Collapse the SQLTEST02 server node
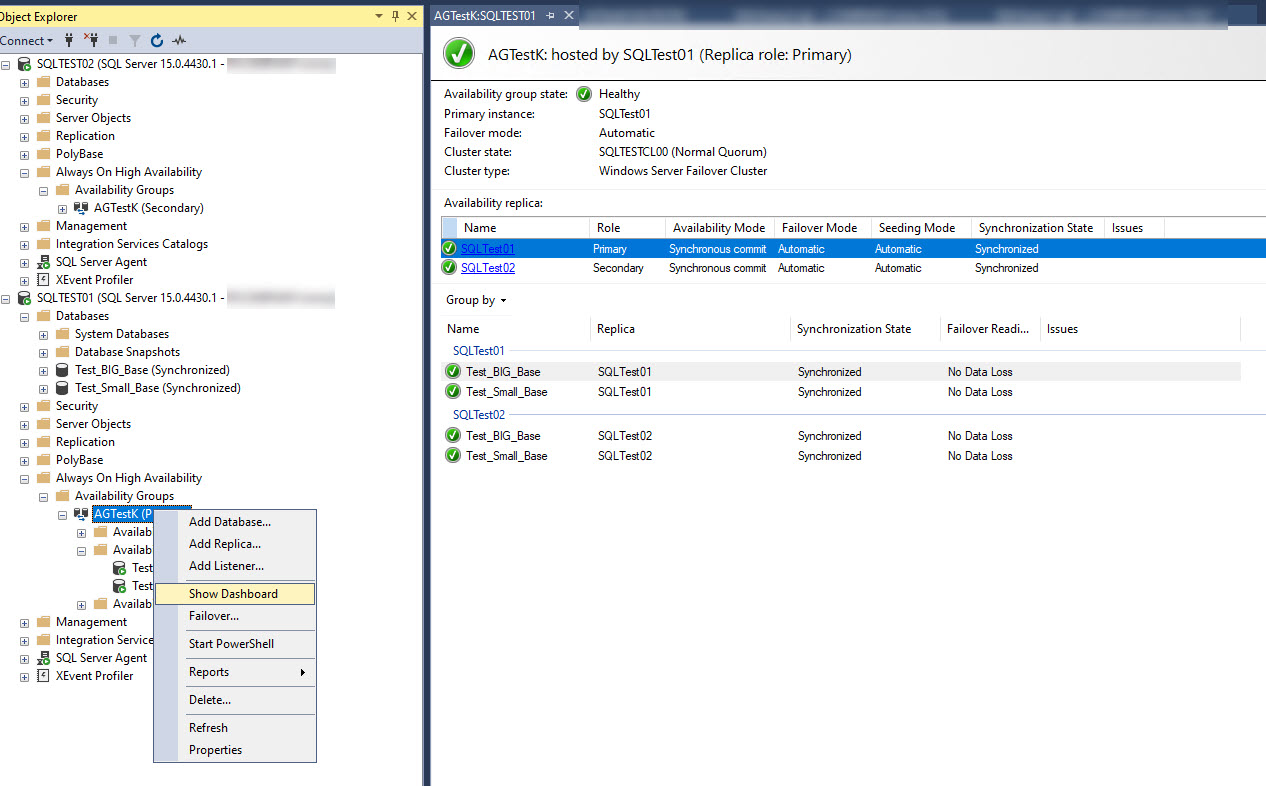The image size is (1266, 786). [6, 64]
